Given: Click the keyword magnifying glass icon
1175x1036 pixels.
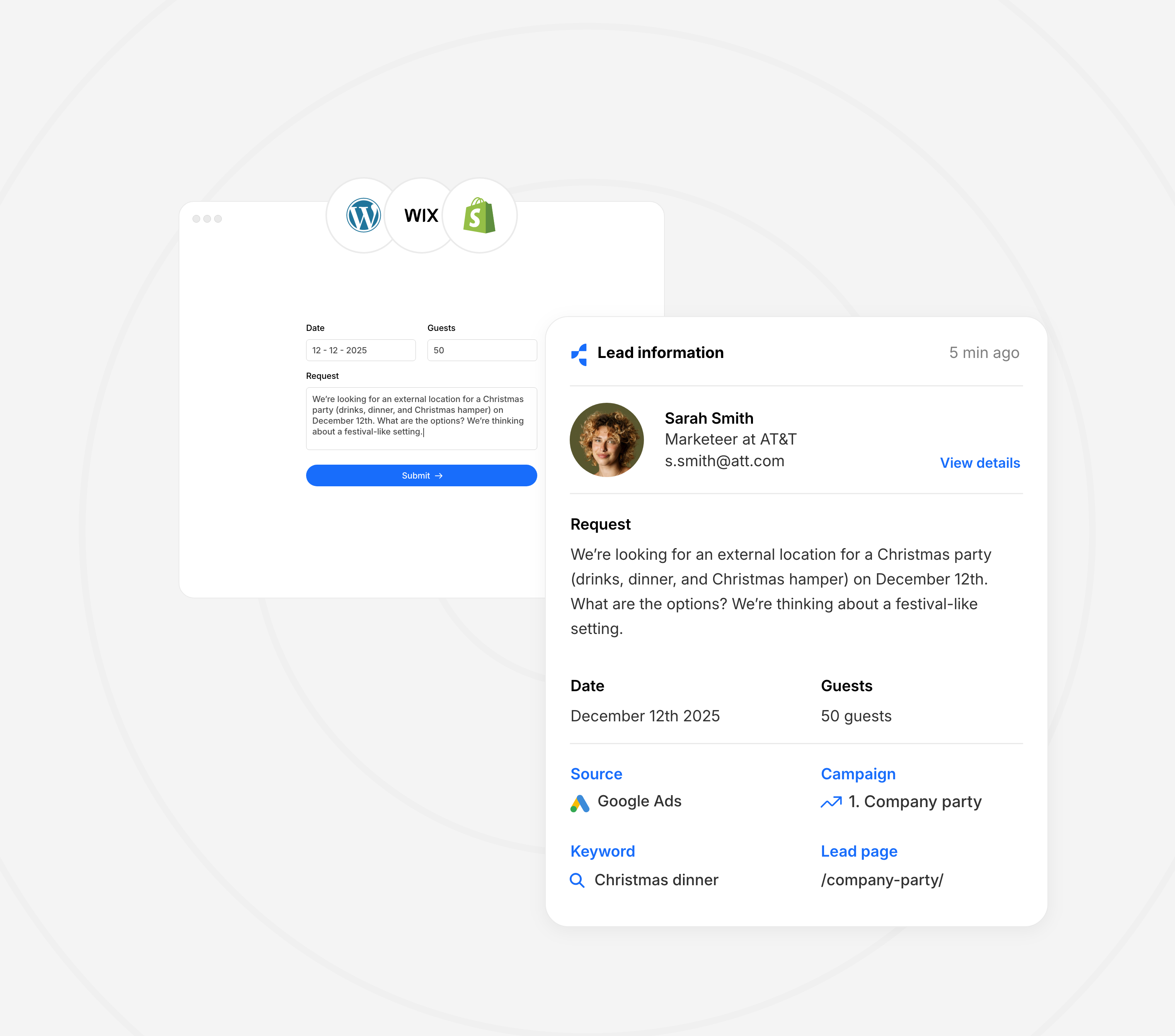Looking at the screenshot, I should tap(577, 880).
